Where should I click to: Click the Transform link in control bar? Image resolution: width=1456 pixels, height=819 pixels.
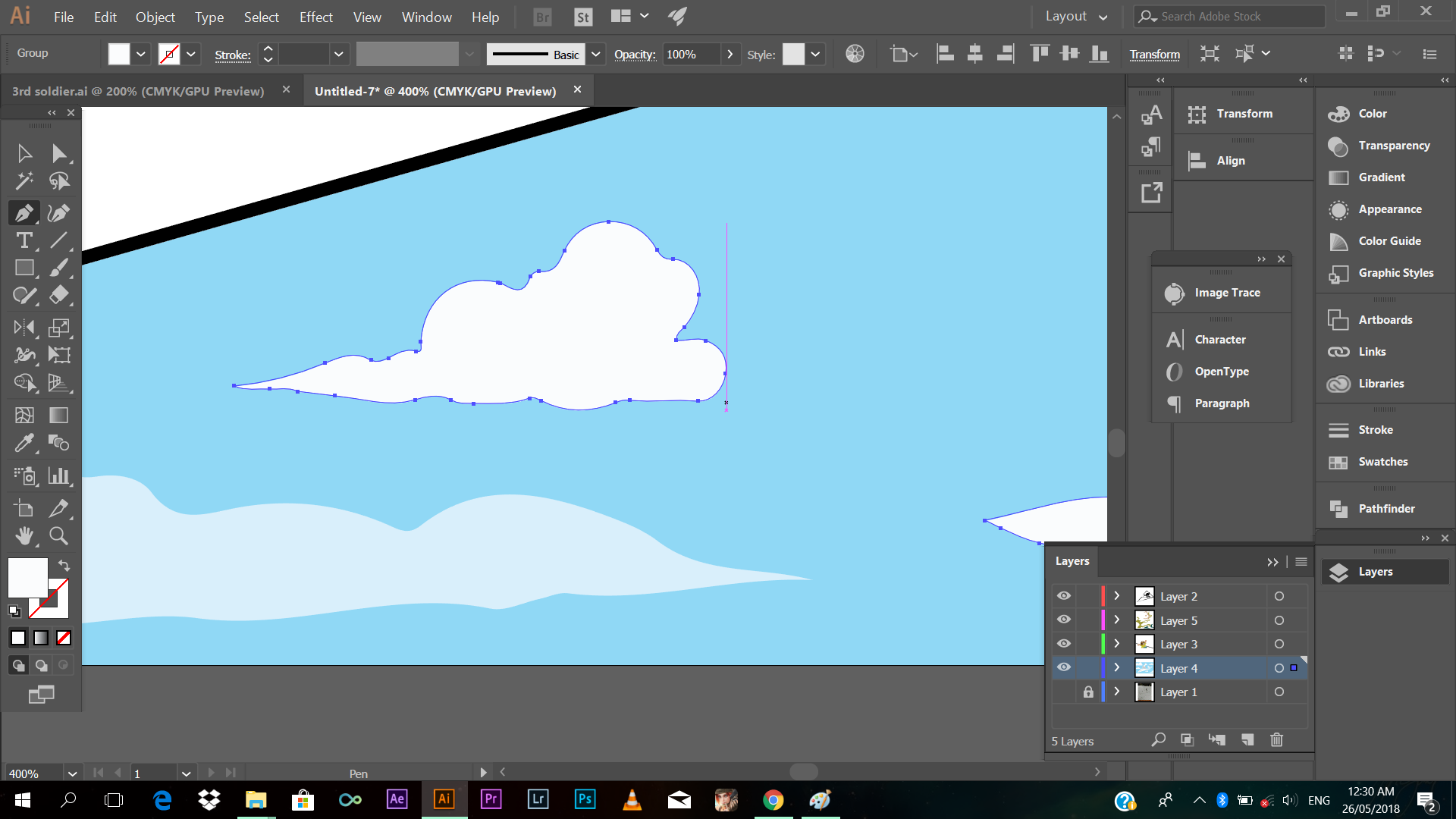1154,55
